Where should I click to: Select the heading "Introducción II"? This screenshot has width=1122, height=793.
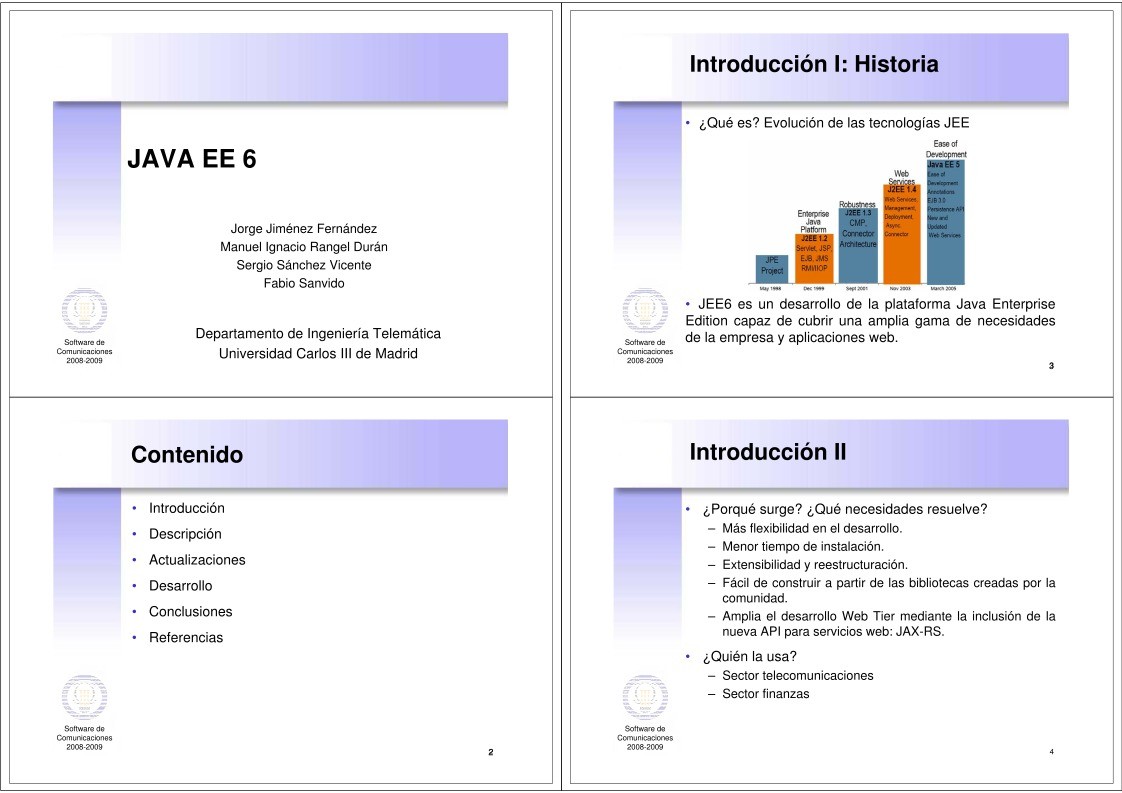768,452
